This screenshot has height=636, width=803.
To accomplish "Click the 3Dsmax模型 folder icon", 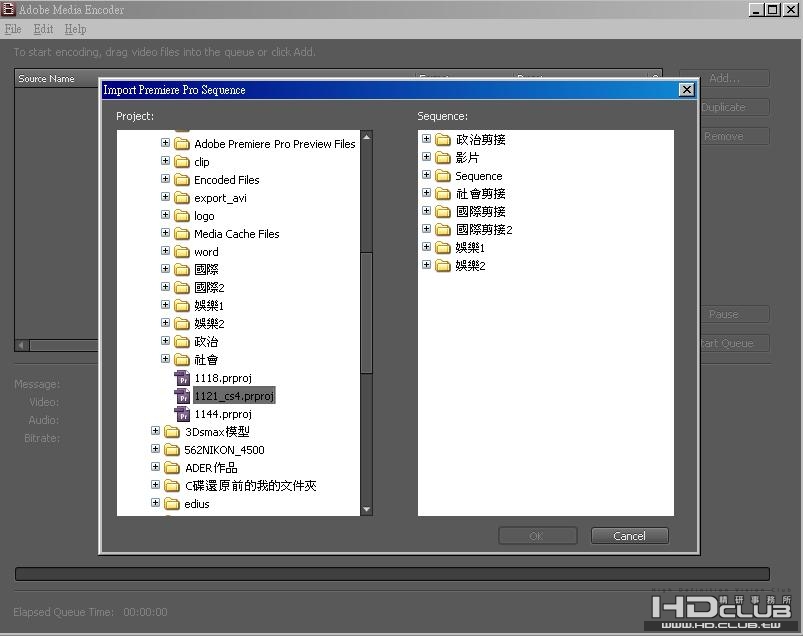I will click(172, 432).
